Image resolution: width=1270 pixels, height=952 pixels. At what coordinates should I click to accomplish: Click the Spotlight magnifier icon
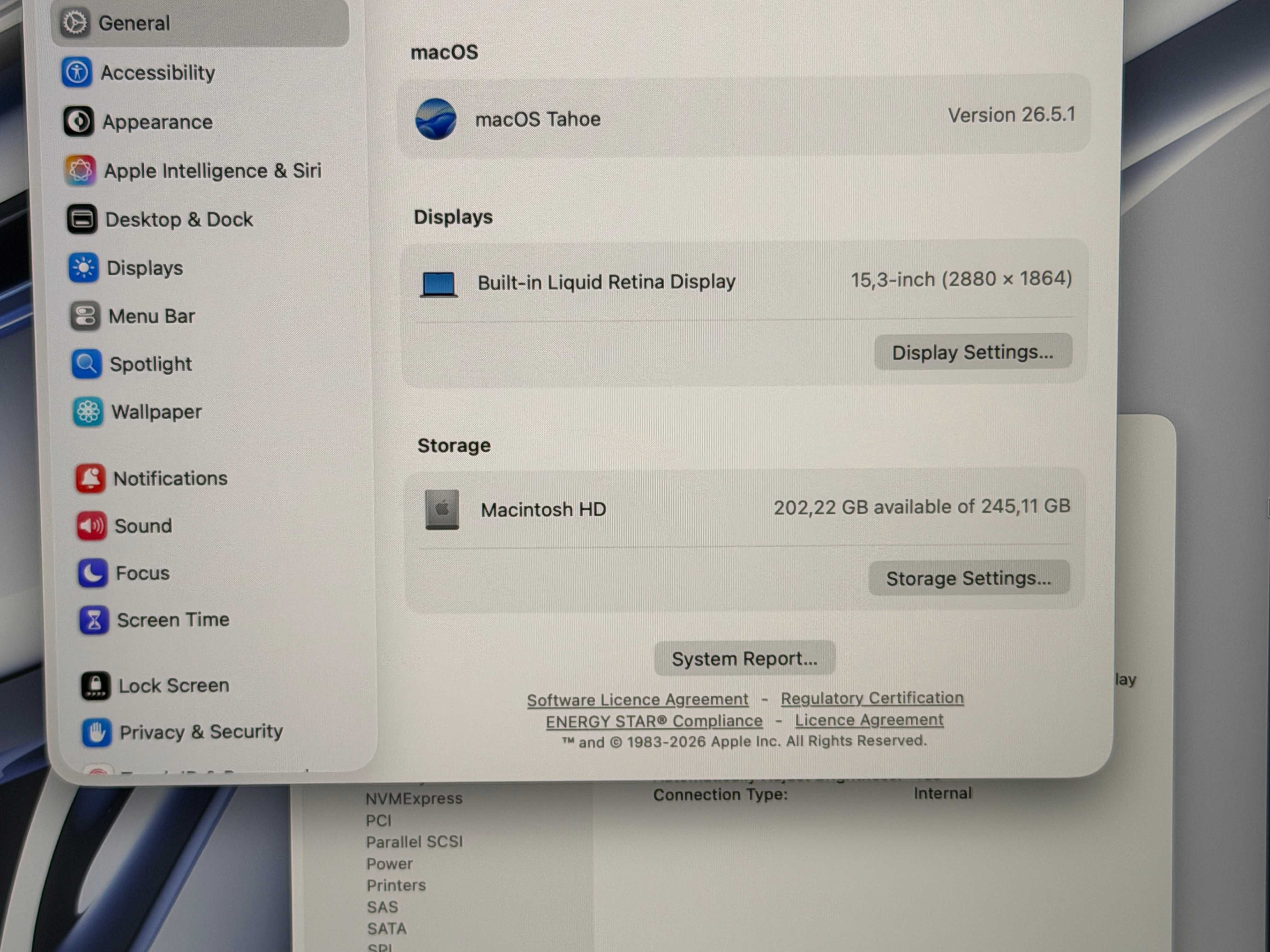click(87, 364)
